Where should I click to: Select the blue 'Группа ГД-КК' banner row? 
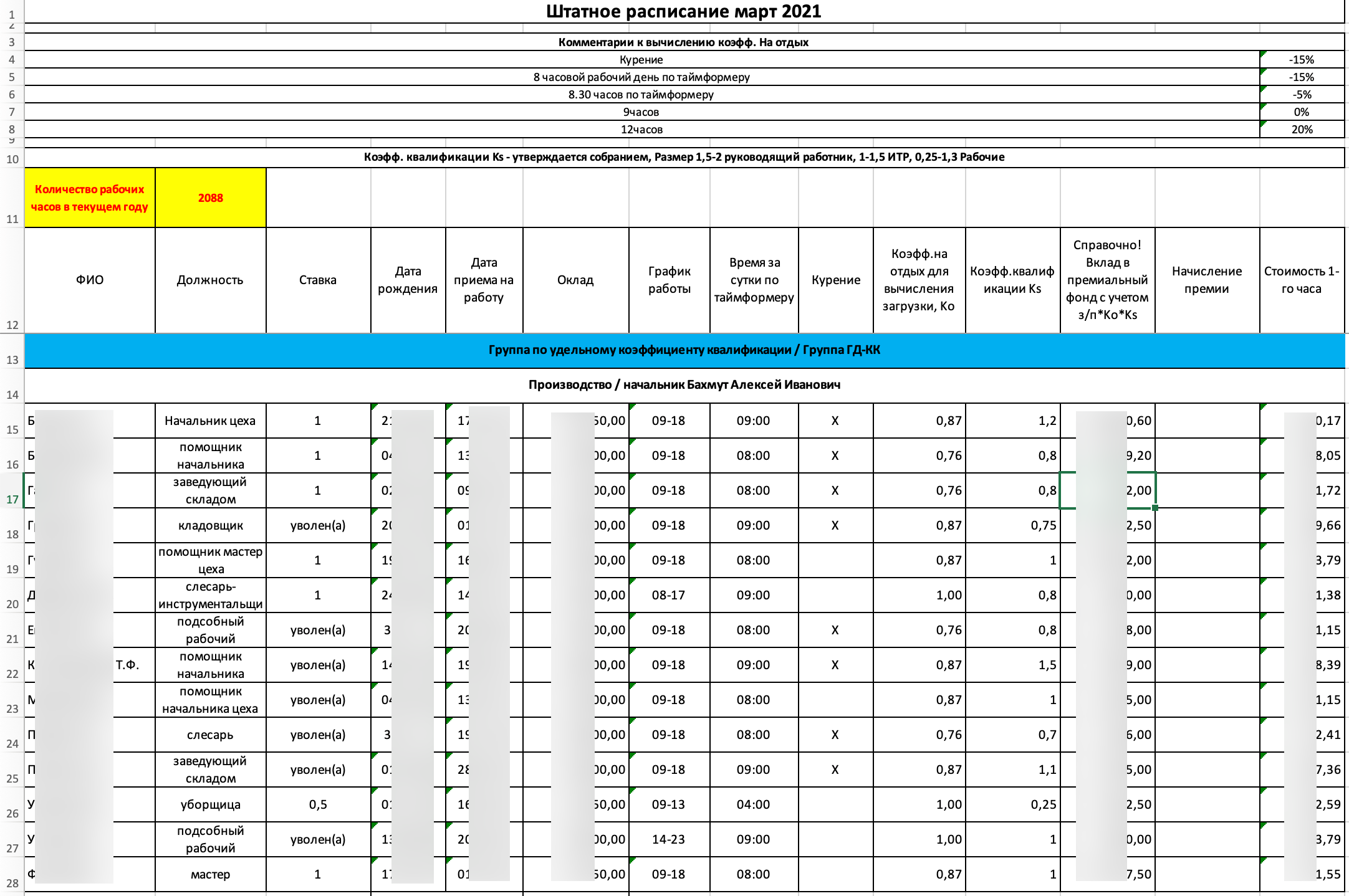(x=684, y=350)
